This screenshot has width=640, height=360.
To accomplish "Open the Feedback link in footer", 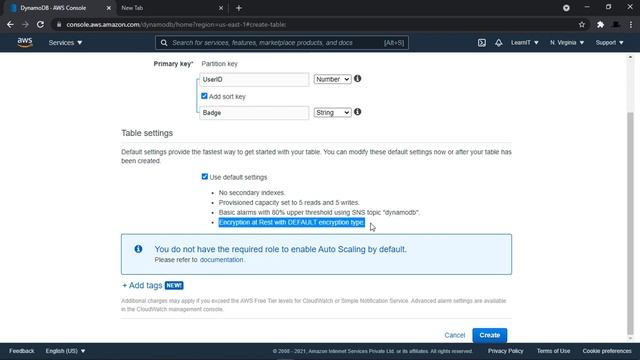I will [22, 351].
